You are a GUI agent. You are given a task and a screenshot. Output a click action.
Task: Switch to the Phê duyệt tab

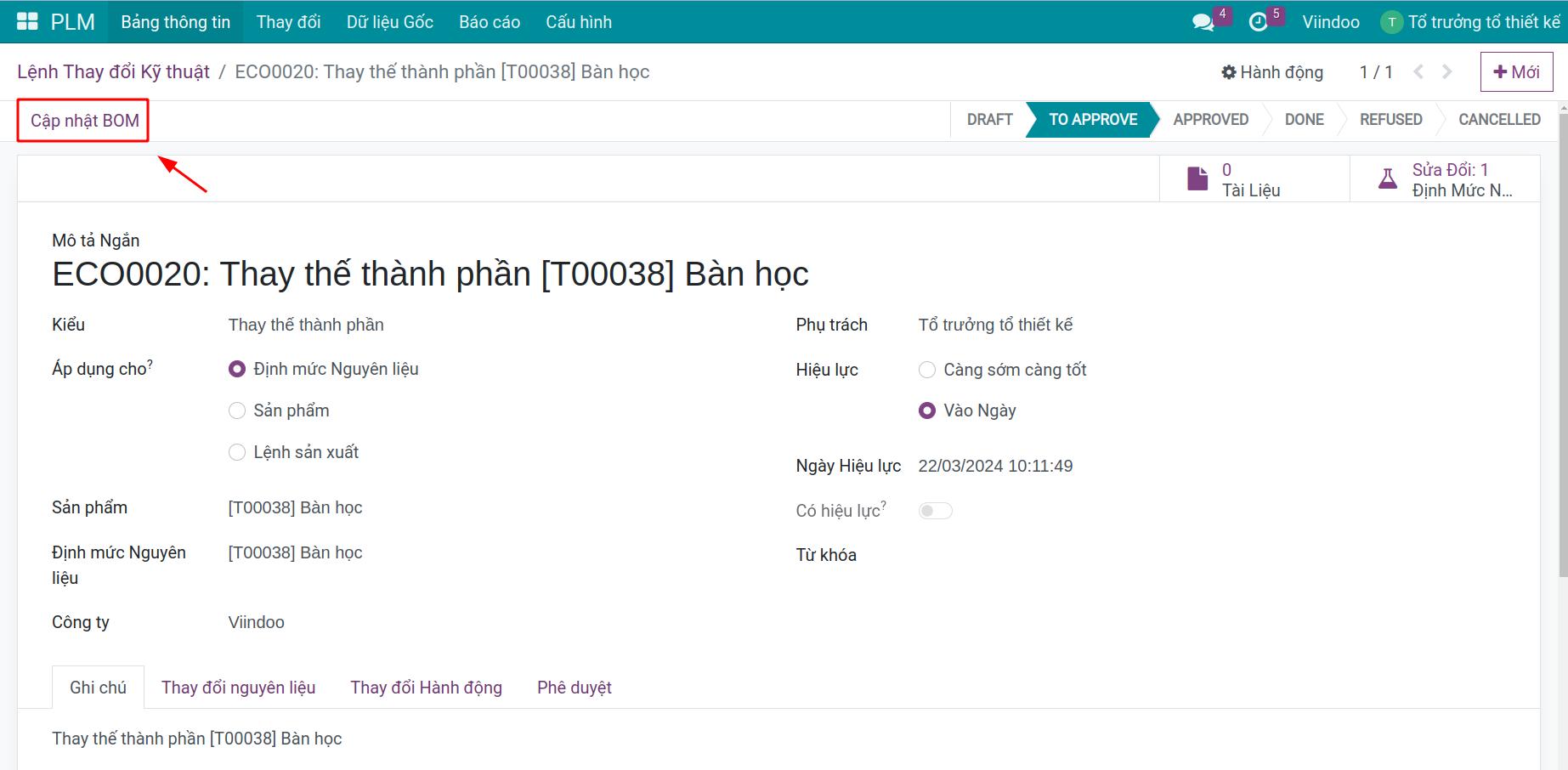pos(575,688)
